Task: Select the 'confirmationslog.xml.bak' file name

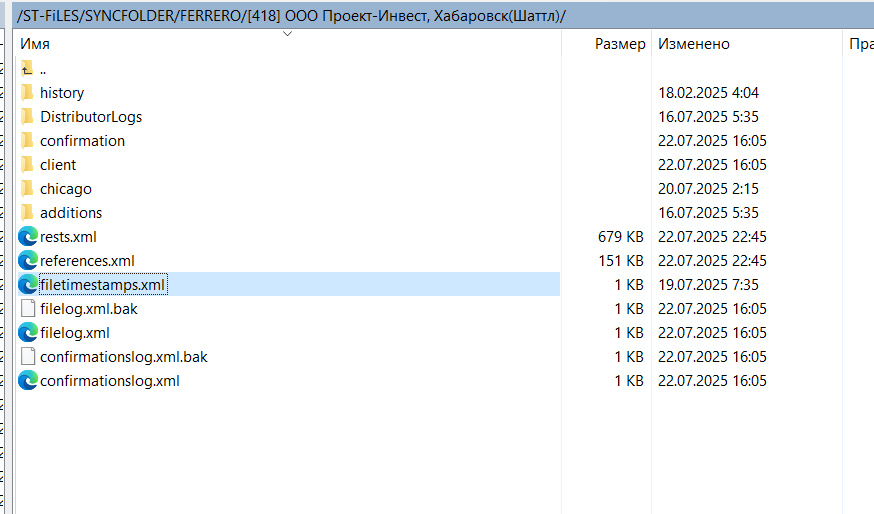Action: coord(124,356)
